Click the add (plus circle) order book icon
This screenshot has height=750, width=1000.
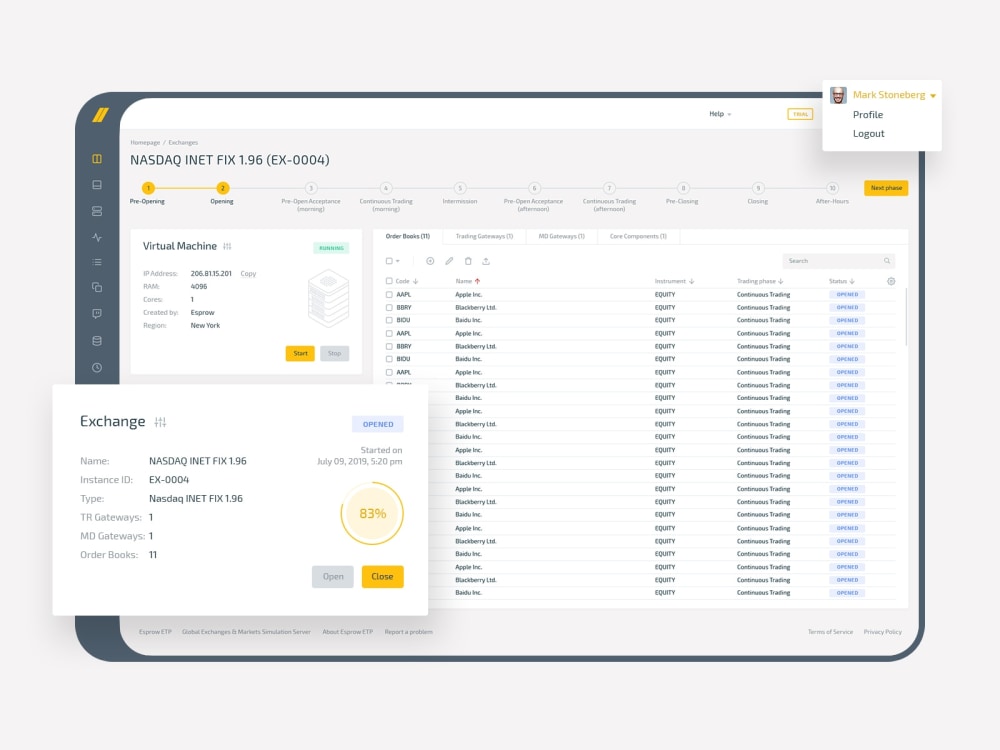430,261
